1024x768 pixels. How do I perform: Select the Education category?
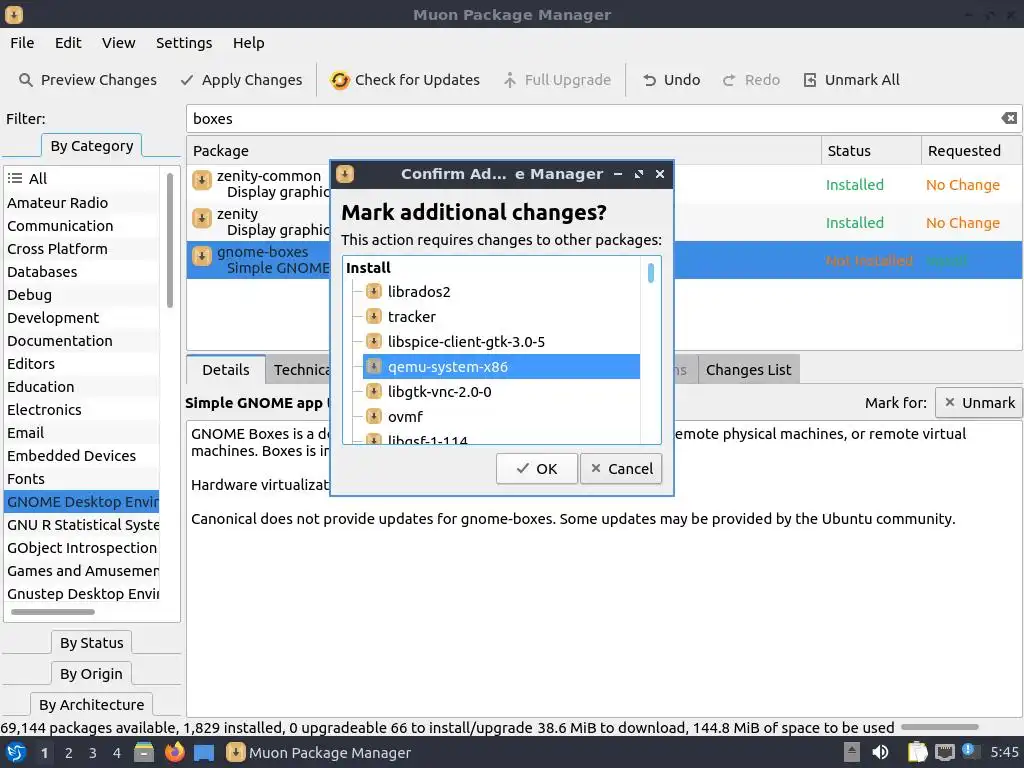(82, 387)
